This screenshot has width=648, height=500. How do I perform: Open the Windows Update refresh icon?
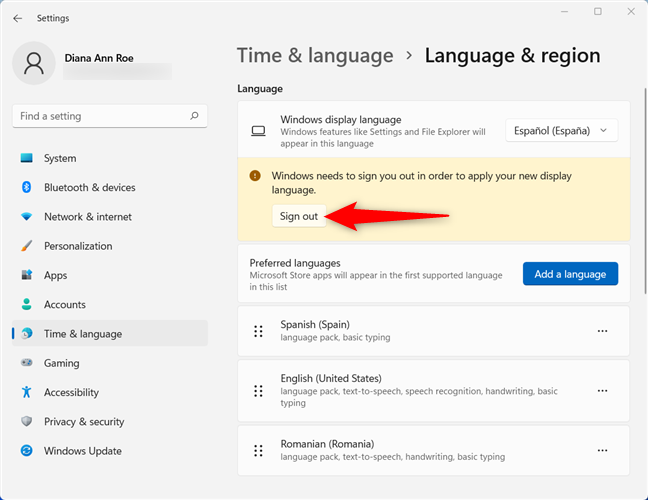(x=26, y=450)
